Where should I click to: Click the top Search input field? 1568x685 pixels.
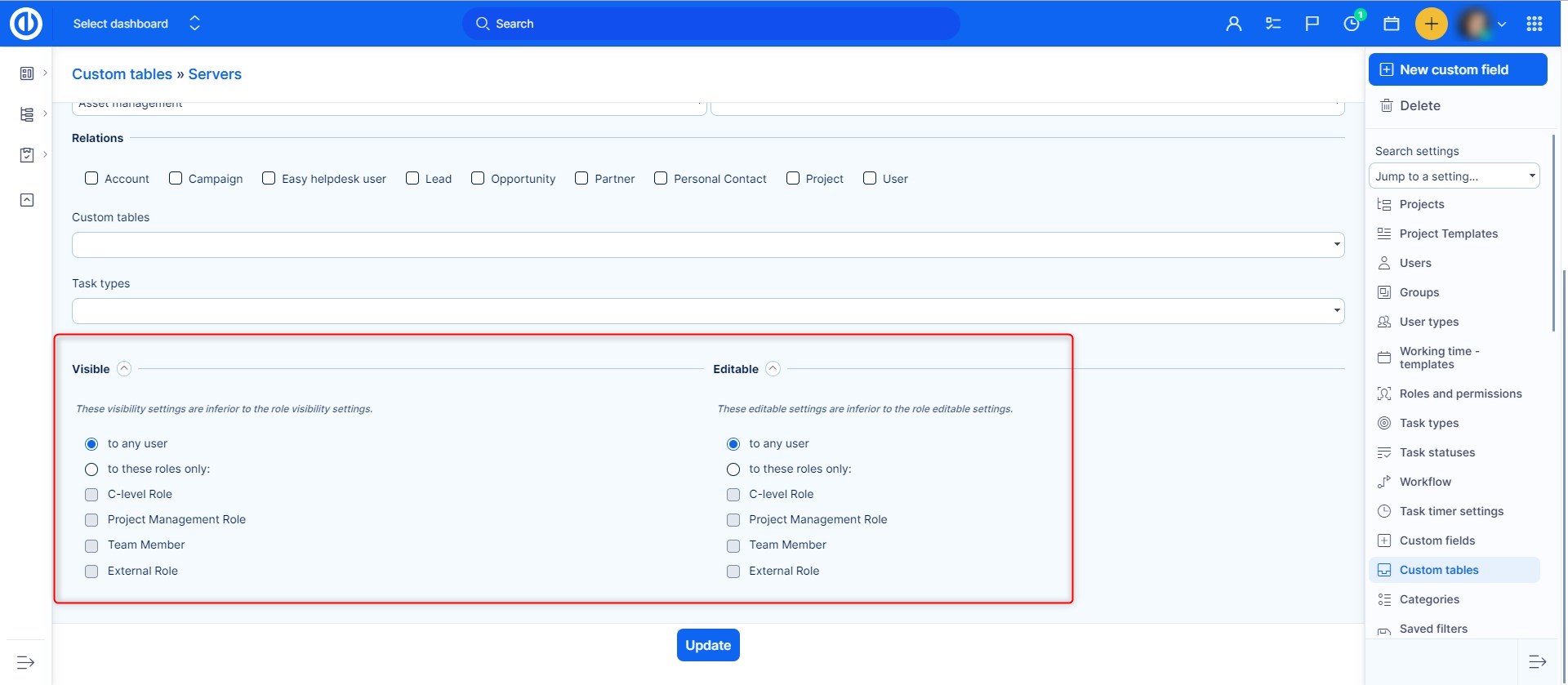[x=710, y=24]
